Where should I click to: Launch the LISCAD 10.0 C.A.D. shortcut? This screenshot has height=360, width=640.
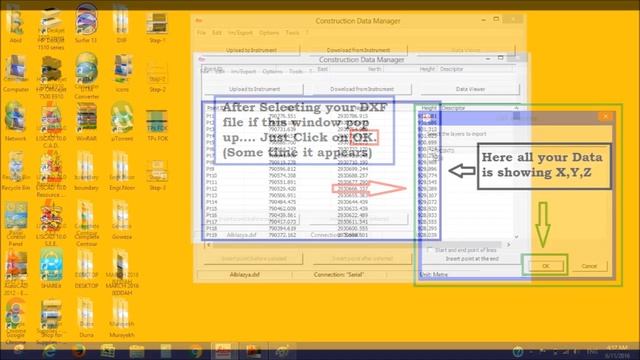click(x=51, y=125)
